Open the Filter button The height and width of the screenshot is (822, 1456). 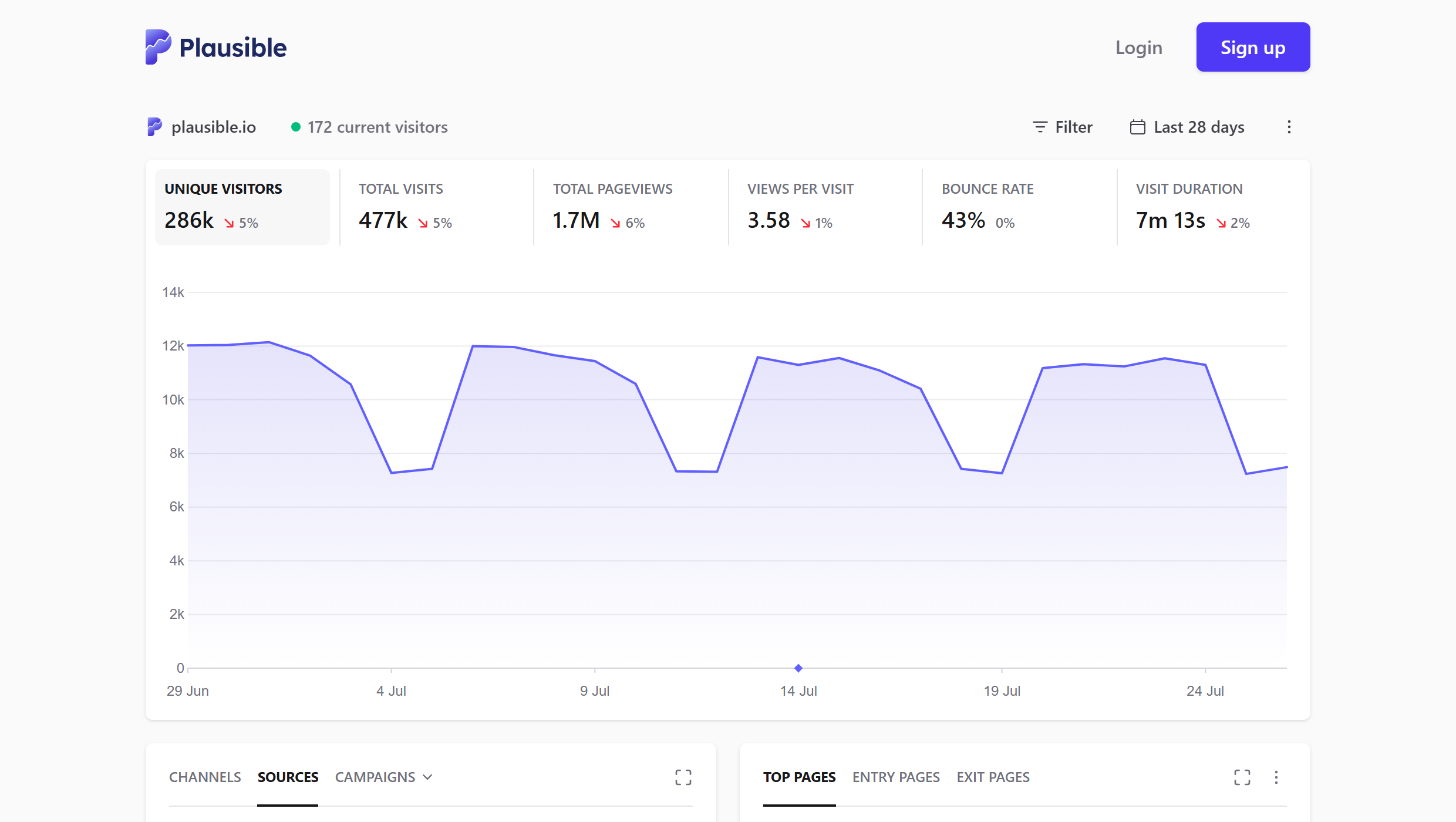pyautogui.click(x=1062, y=127)
